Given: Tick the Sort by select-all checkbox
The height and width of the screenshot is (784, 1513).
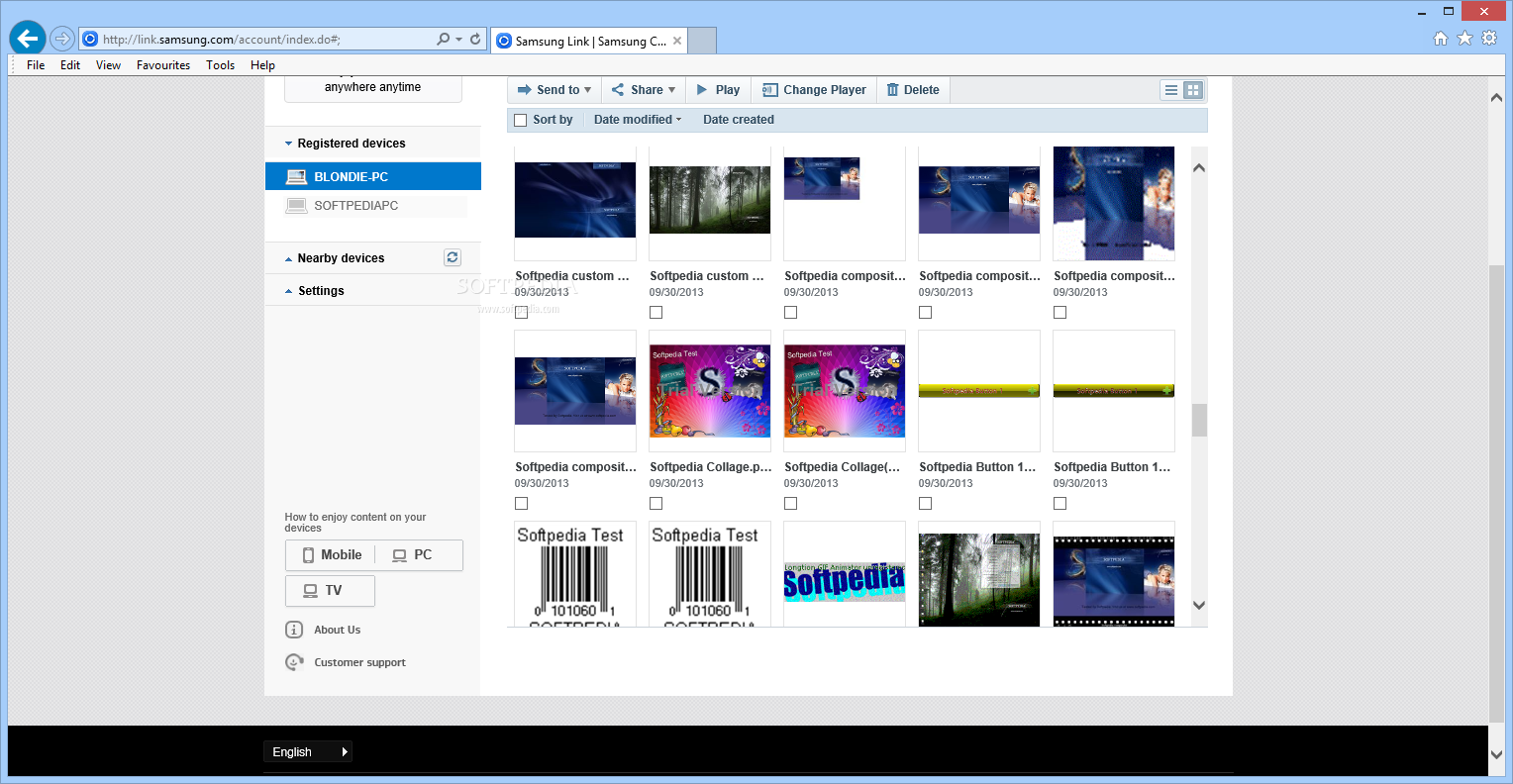Looking at the screenshot, I should (x=521, y=120).
